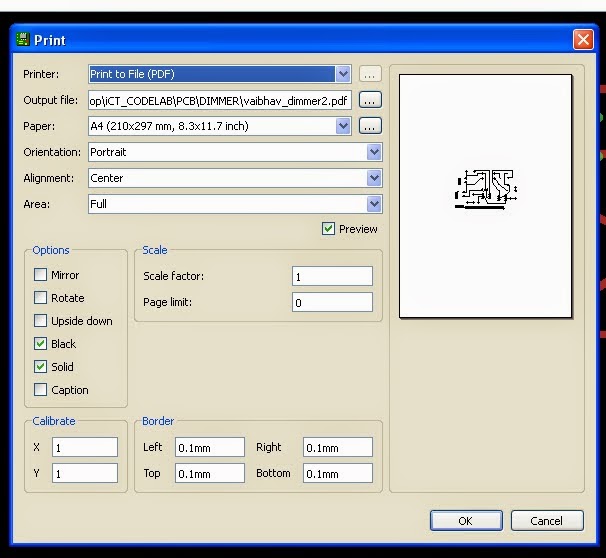Click the Scale factor input field
The width and height of the screenshot is (606, 558).
point(332,276)
